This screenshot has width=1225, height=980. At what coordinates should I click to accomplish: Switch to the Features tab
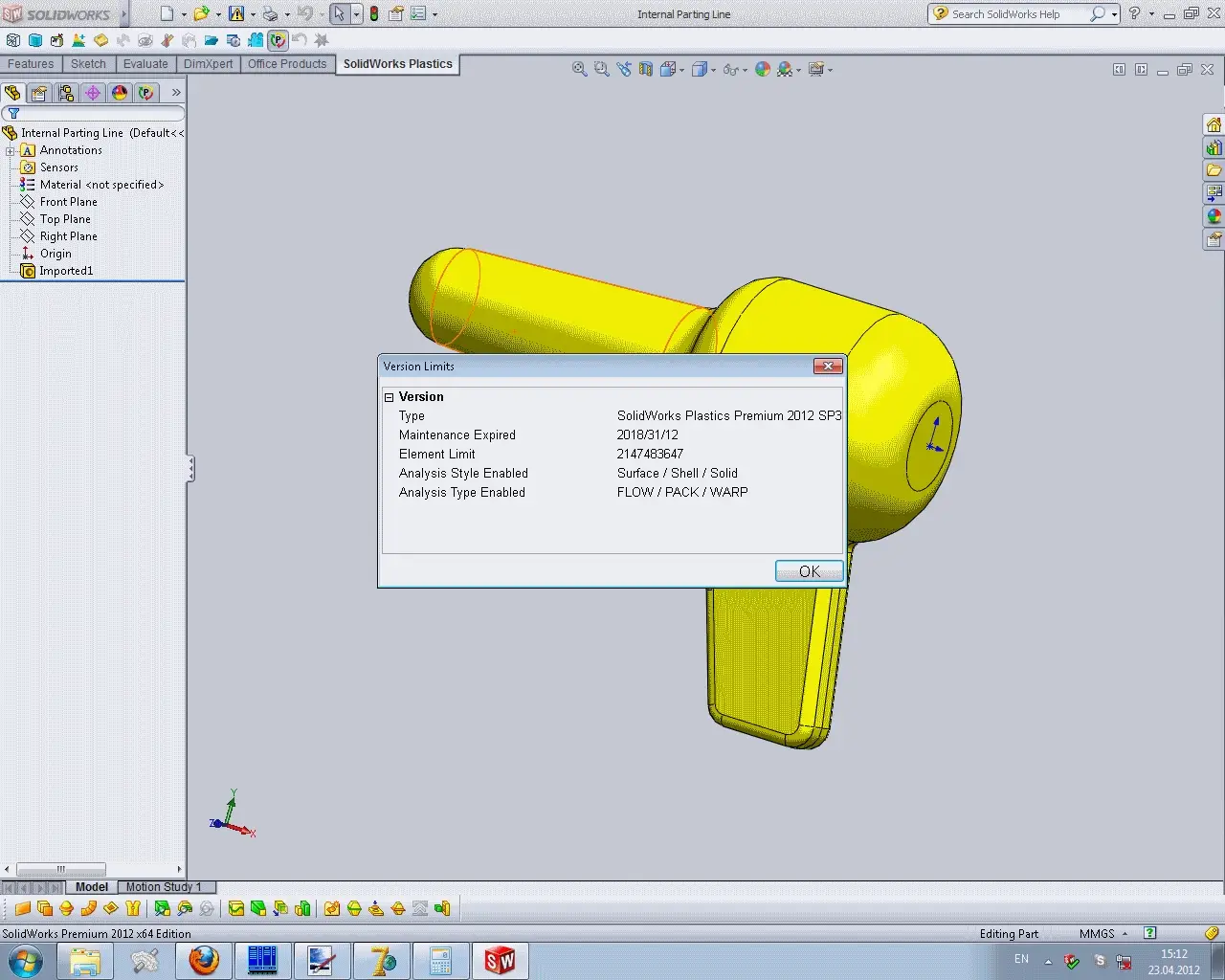31,64
